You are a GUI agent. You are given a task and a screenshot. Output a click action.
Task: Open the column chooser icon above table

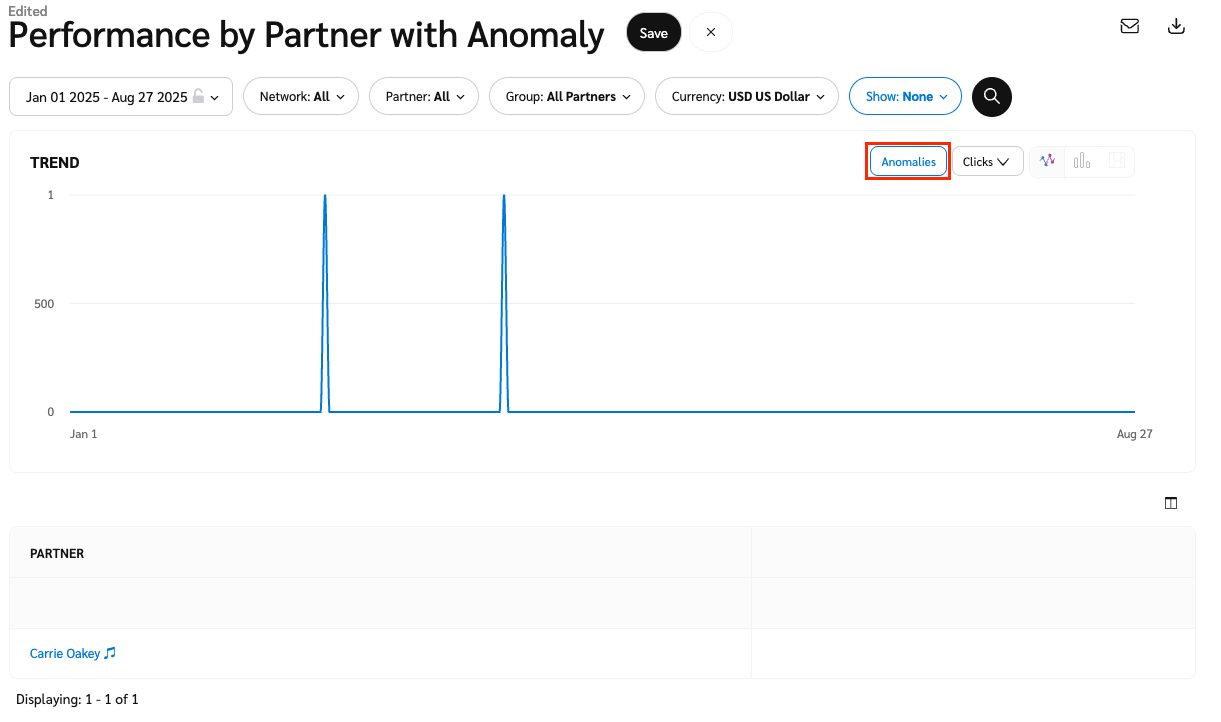[x=1171, y=503]
